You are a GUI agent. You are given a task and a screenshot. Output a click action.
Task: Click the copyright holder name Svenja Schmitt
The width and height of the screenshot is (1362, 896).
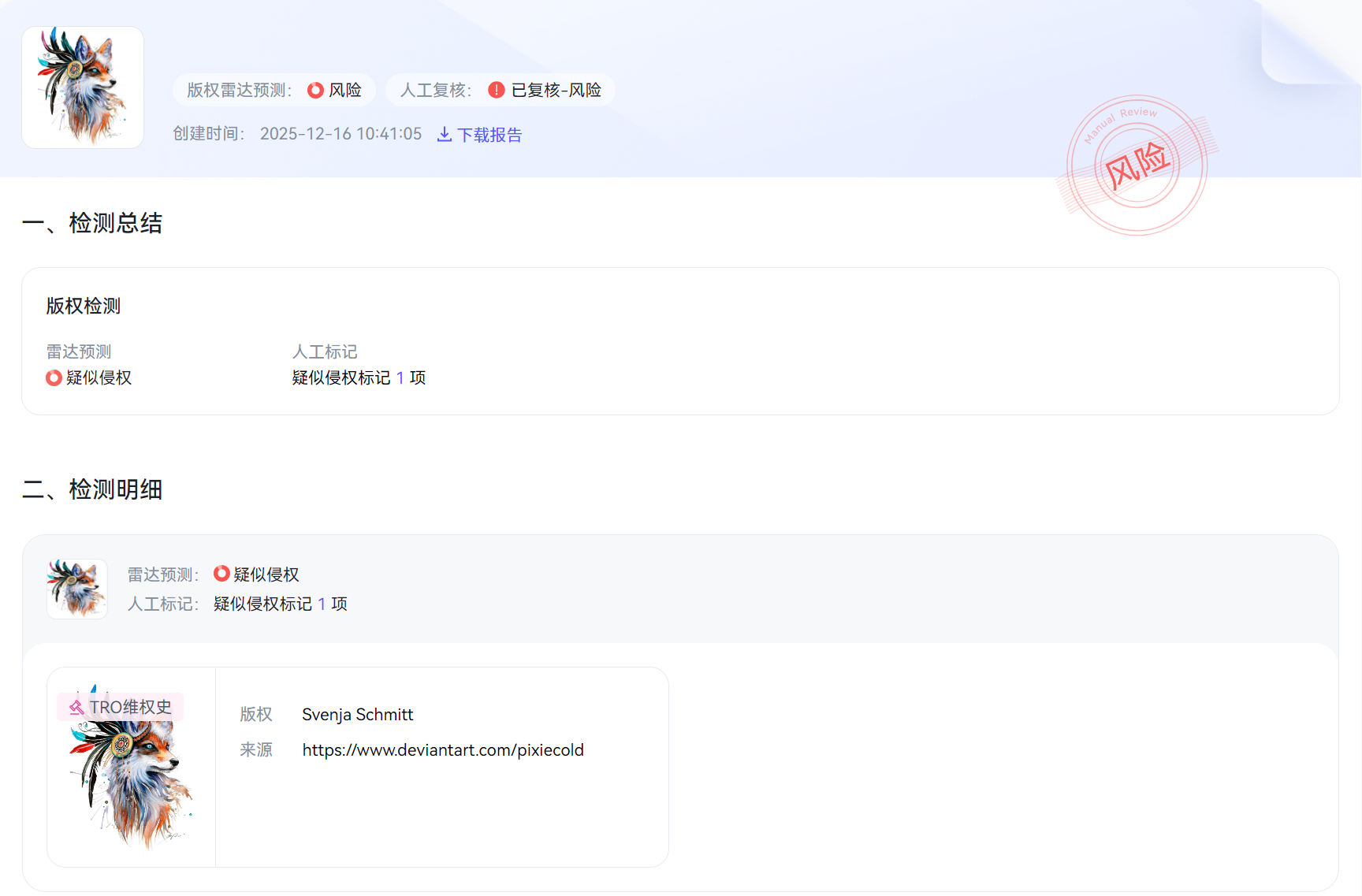358,715
